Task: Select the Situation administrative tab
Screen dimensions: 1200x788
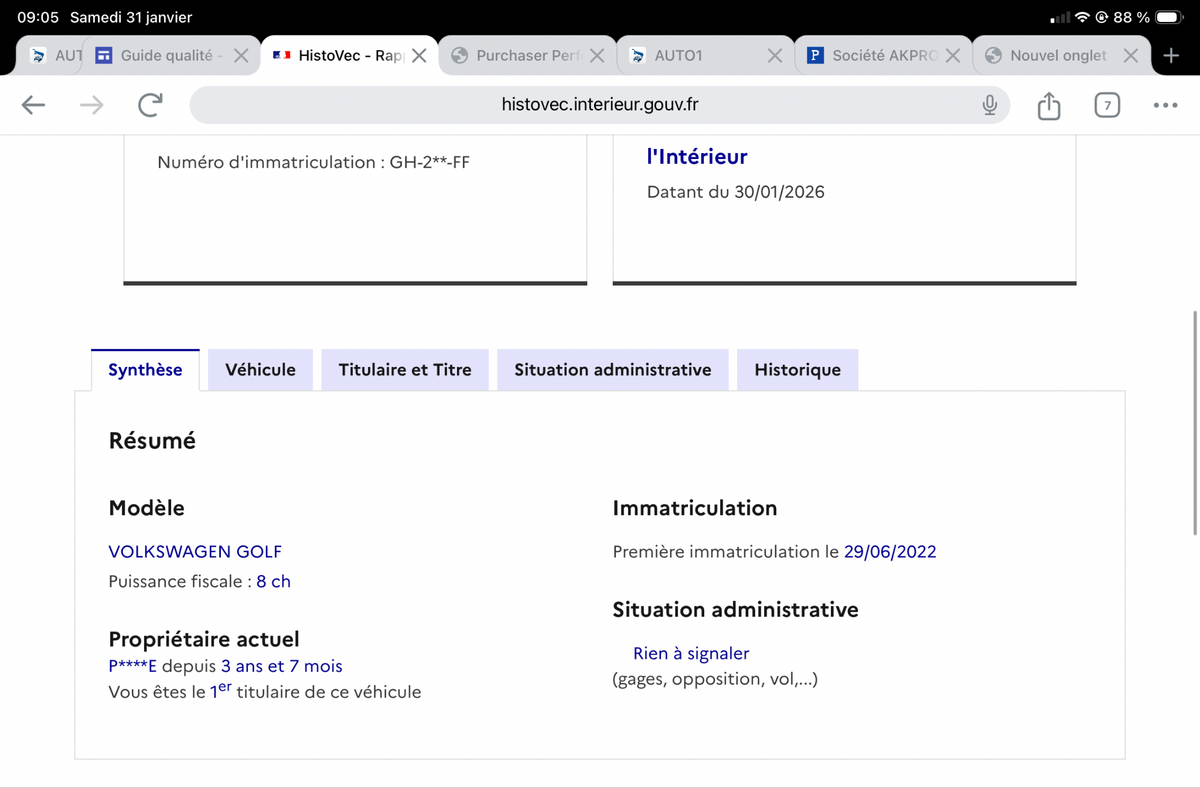Action: coord(612,370)
